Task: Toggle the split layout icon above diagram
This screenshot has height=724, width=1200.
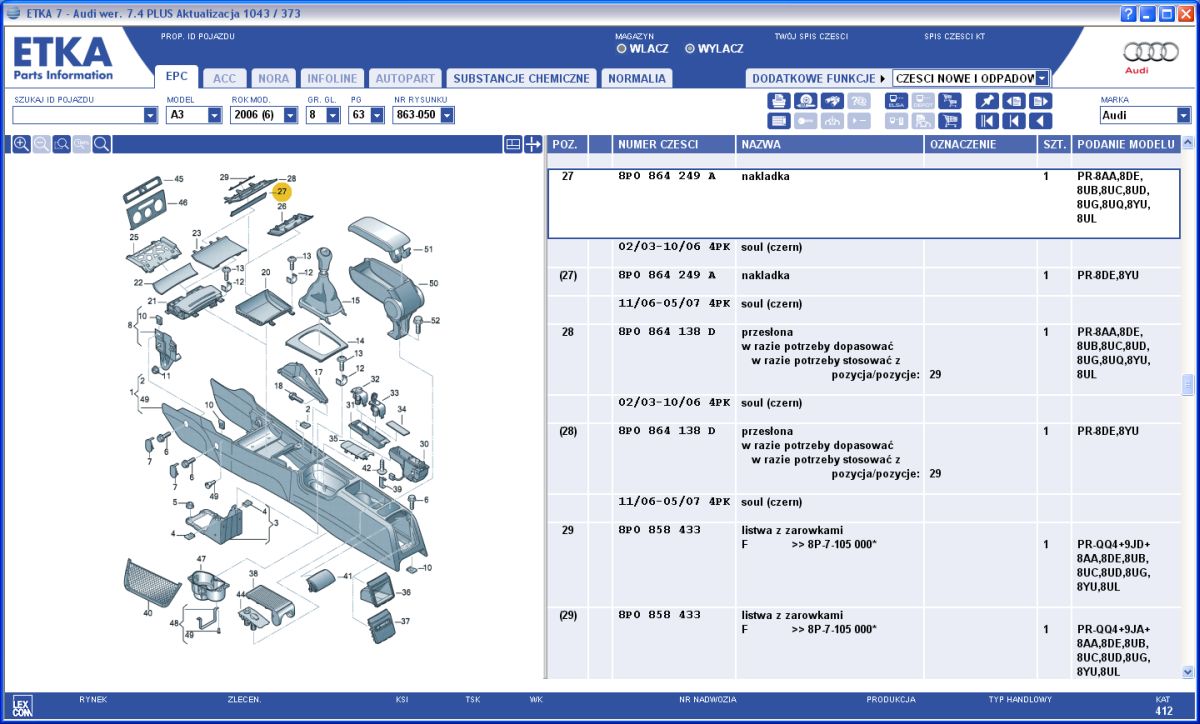Action: point(513,144)
